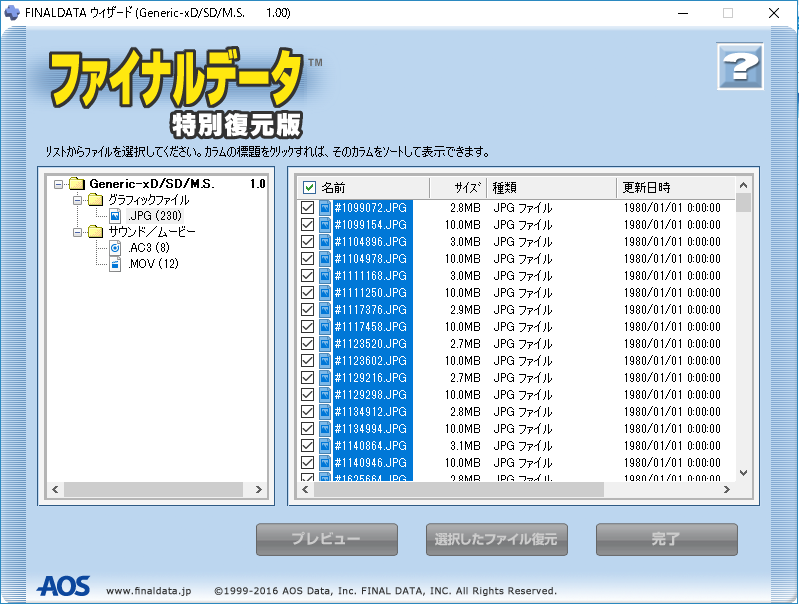
Task: Click the file icon for #1104978.JPG
Action: [325, 259]
